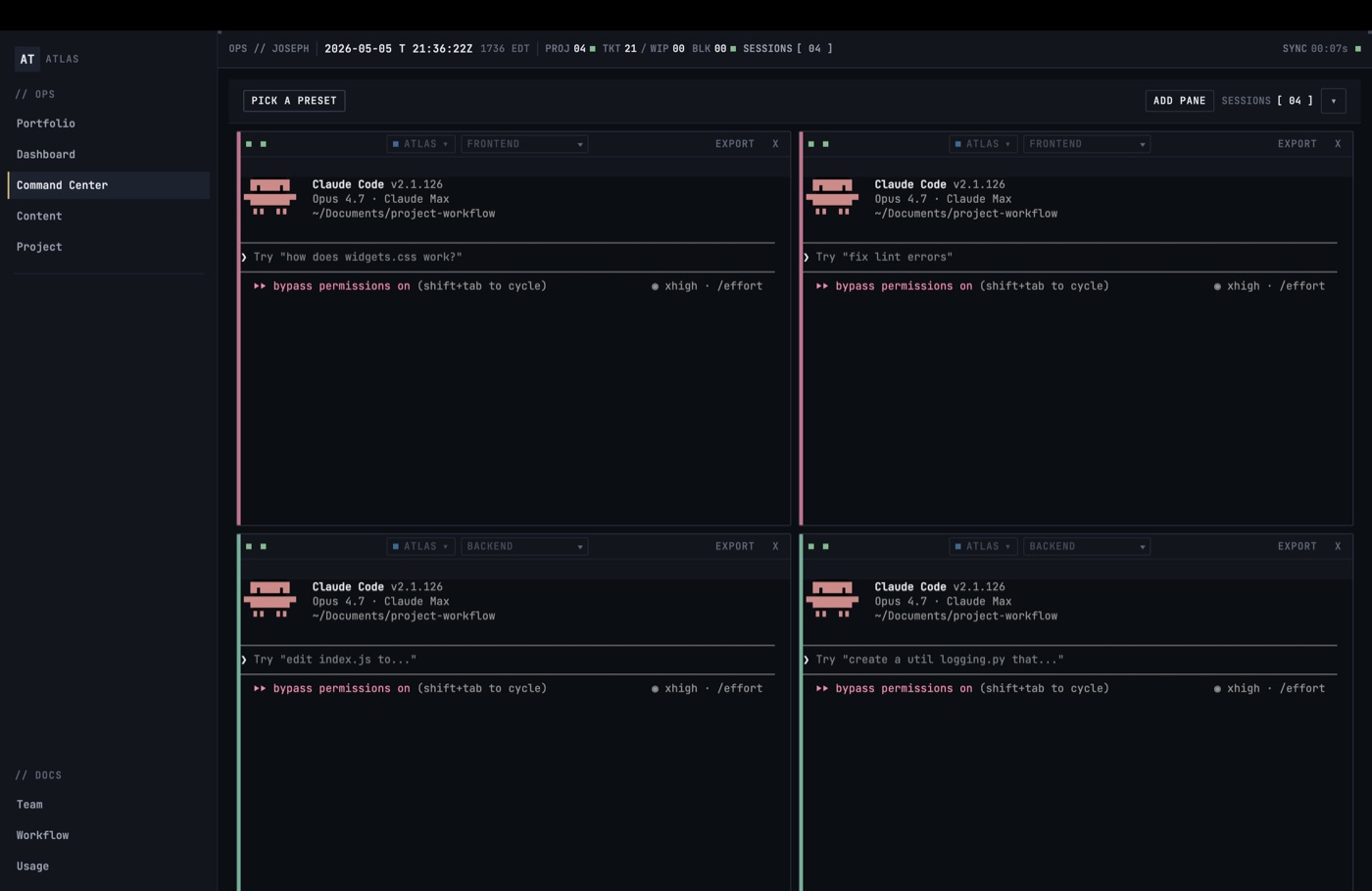Go to Dashboard in the sidebar
Image resolution: width=1372 pixels, height=891 pixels.
(x=109, y=155)
